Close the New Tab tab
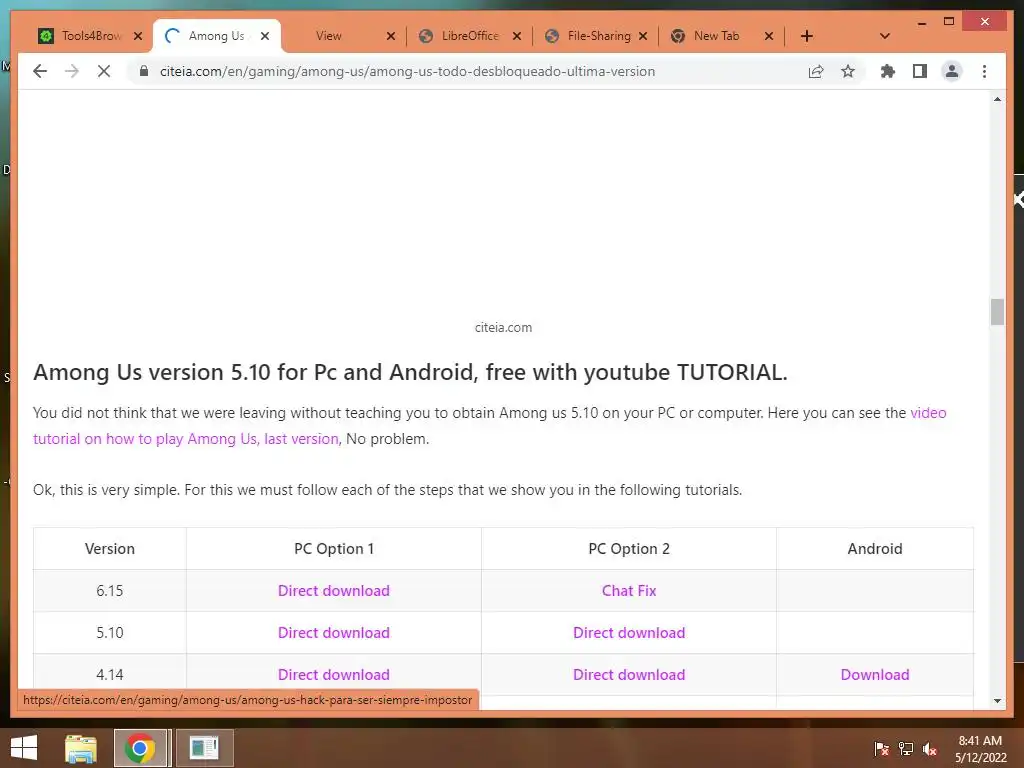 [769, 36]
